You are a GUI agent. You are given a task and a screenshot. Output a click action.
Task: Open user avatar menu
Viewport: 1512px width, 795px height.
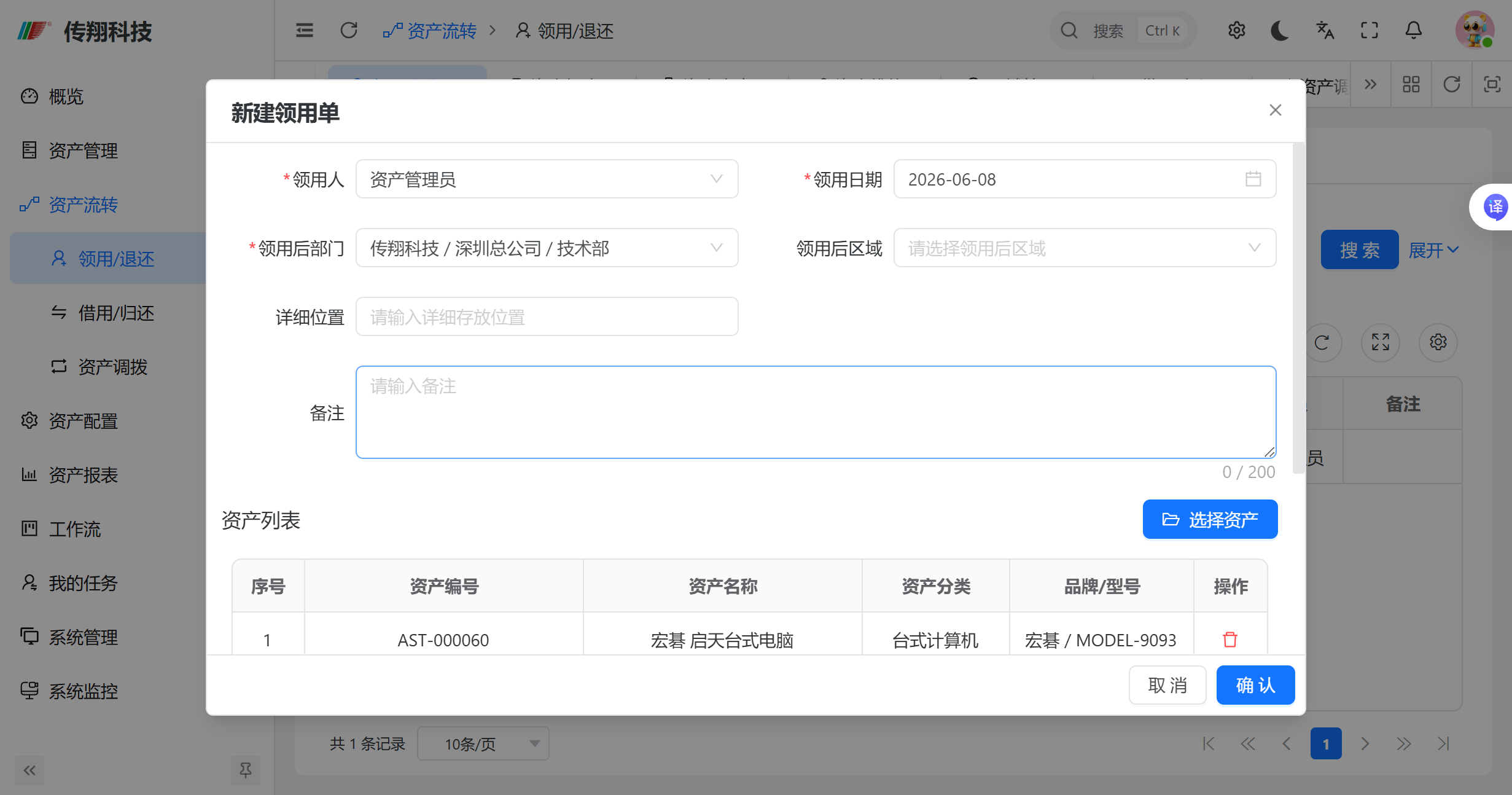(1475, 29)
